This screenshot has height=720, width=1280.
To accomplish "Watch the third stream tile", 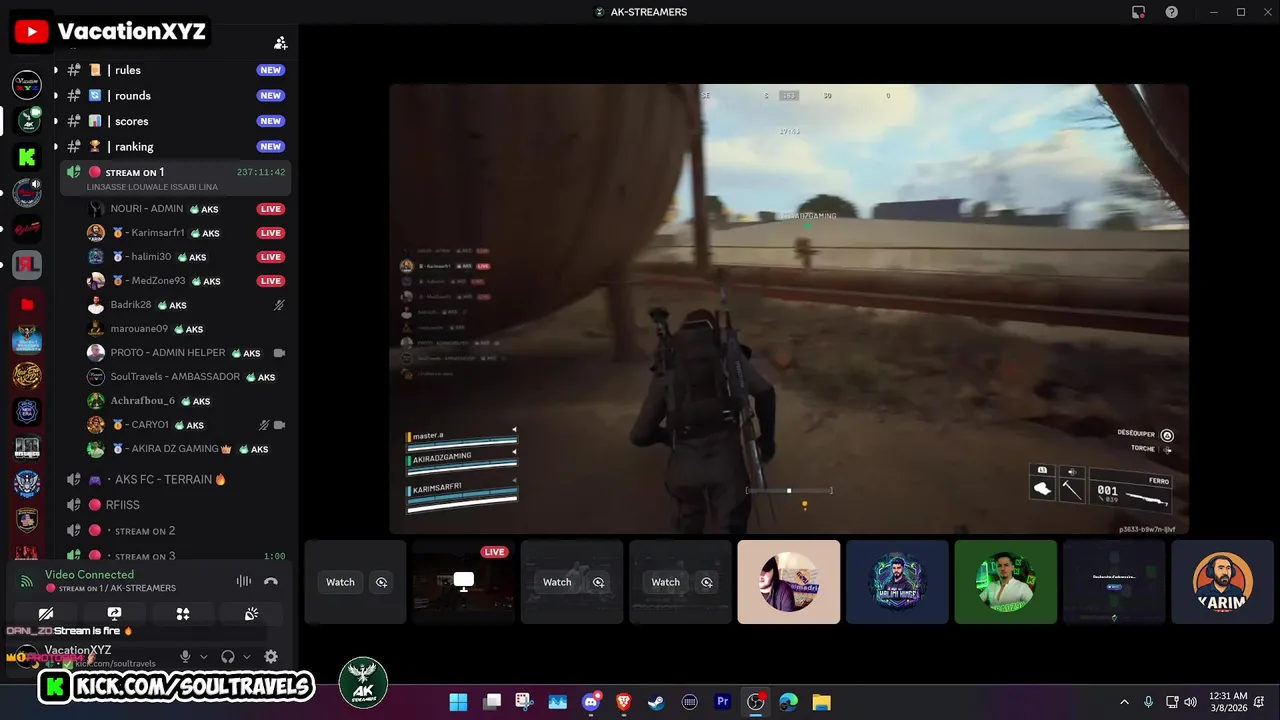I will (x=557, y=582).
